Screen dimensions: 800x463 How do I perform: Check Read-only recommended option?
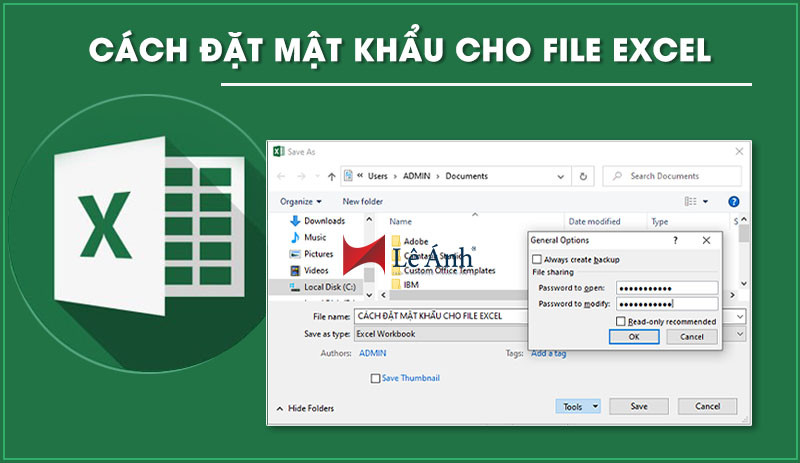click(620, 322)
